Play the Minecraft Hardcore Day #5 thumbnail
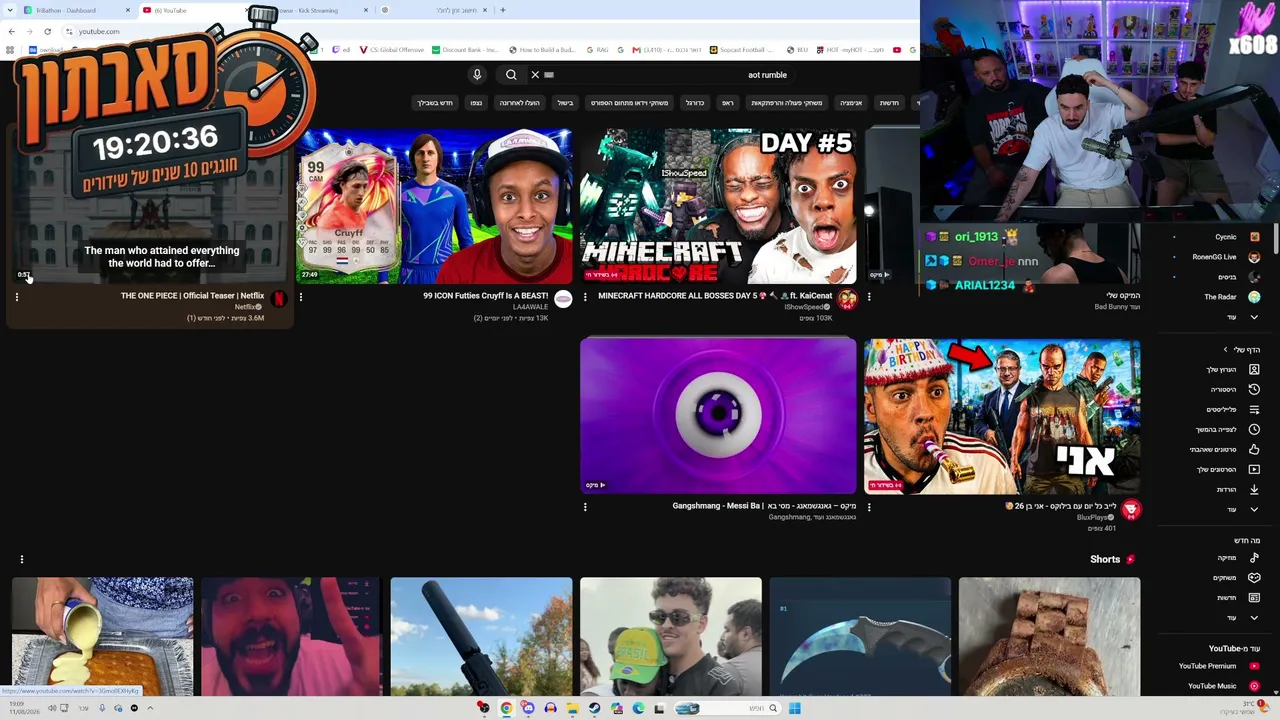This screenshot has height=720, width=1280. (718, 206)
